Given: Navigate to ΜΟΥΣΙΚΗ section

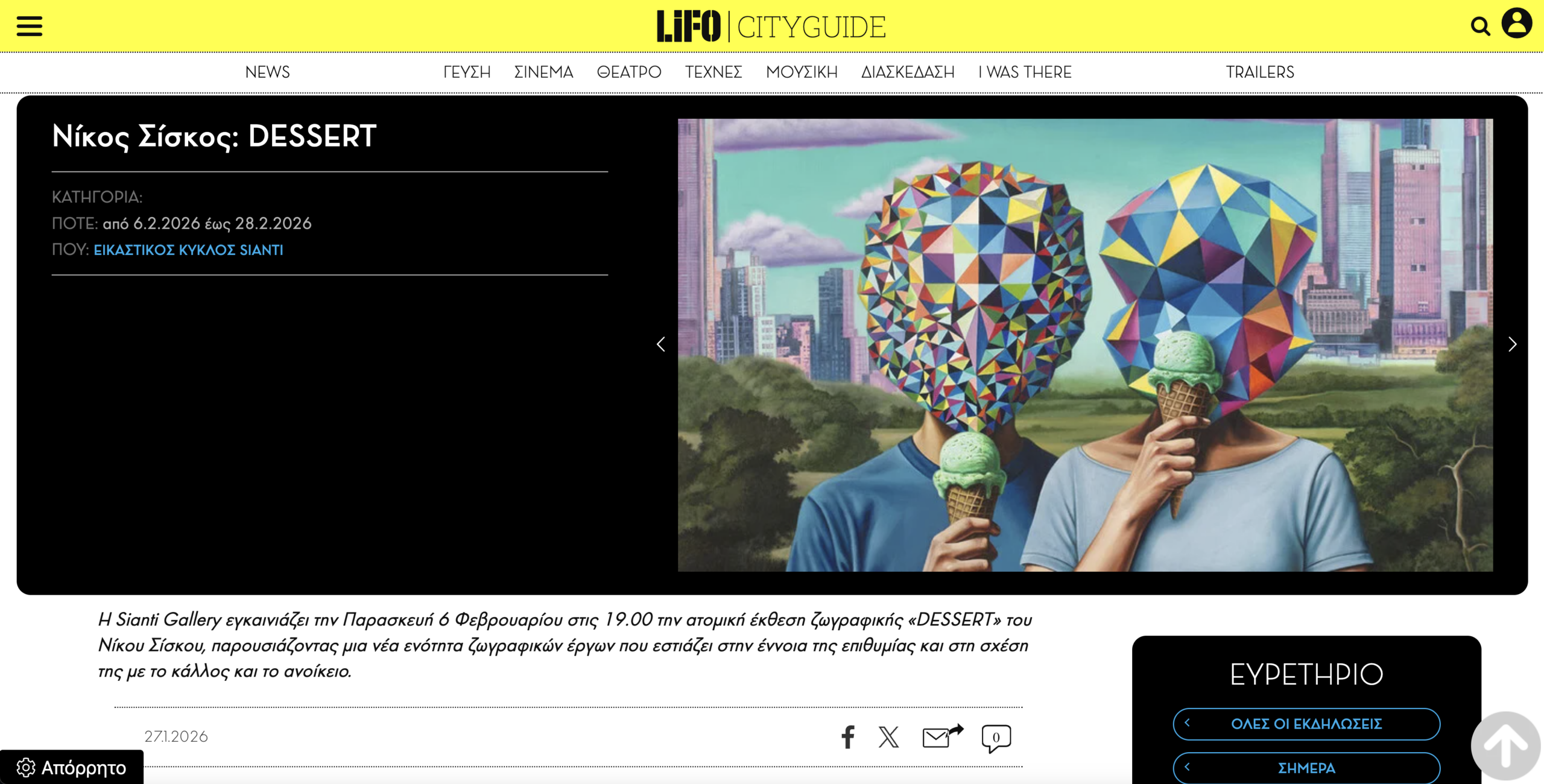Looking at the screenshot, I should pyautogui.click(x=802, y=72).
